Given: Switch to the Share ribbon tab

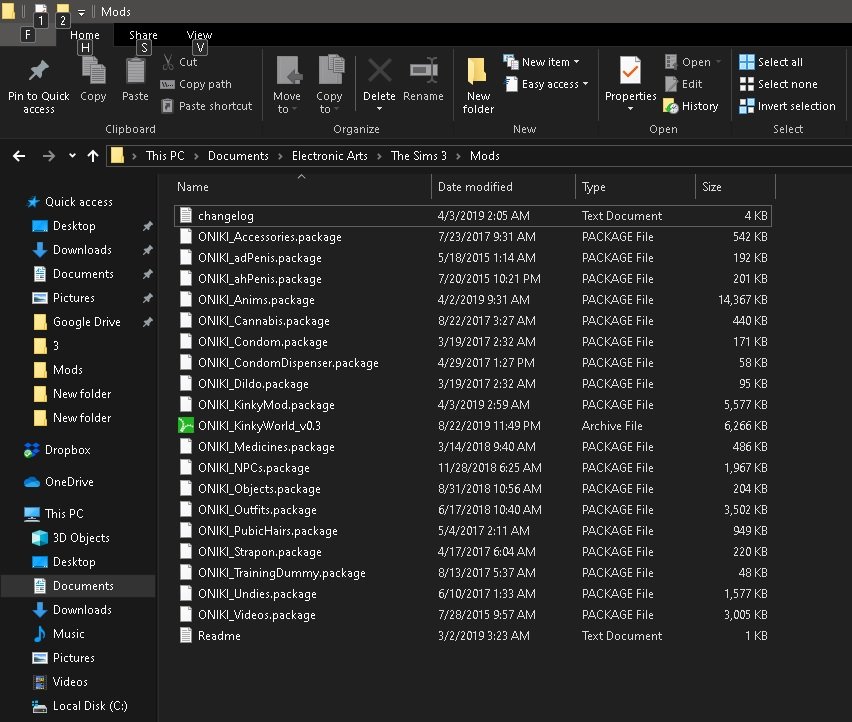Looking at the screenshot, I should [143, 35].
